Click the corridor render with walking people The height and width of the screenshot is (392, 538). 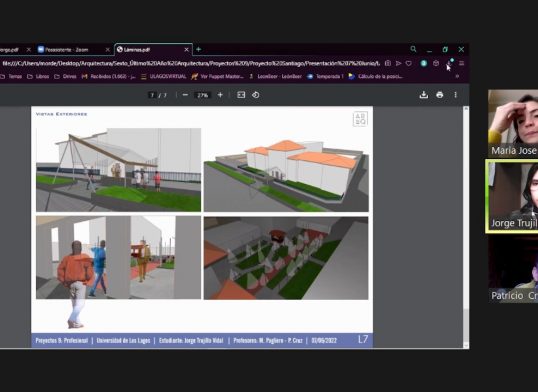pyautogui.click(x=118, y=257)
